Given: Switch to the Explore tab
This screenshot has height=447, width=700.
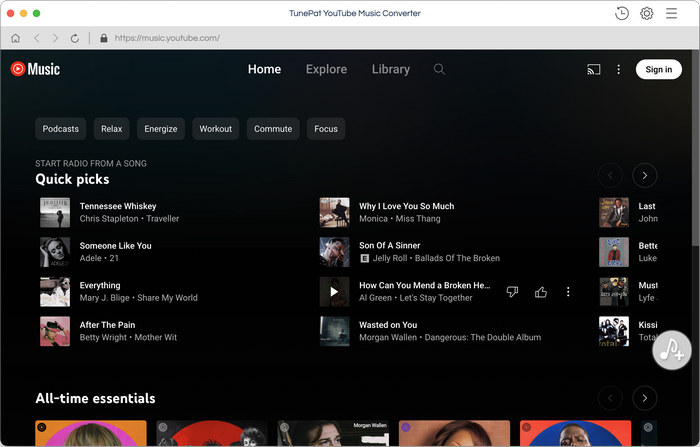Looking at the screenshot, I should tap(326, 69).
